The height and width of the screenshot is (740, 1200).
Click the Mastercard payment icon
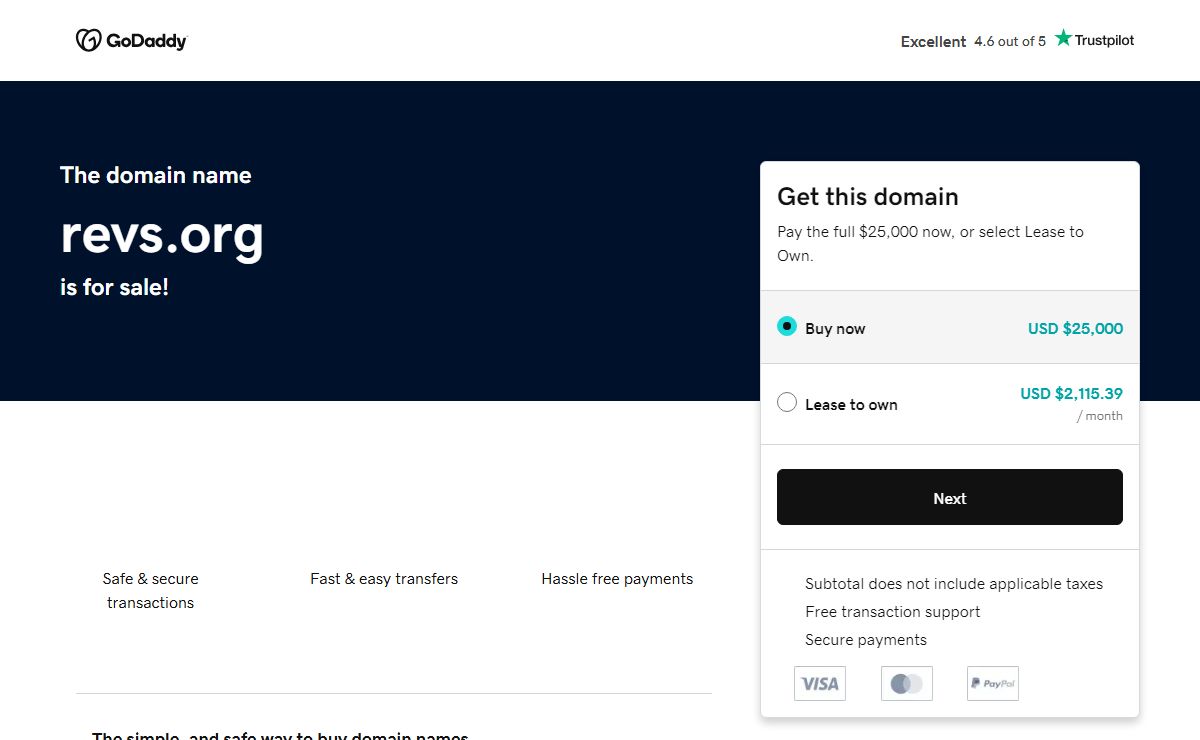click(x=907, y=684)
